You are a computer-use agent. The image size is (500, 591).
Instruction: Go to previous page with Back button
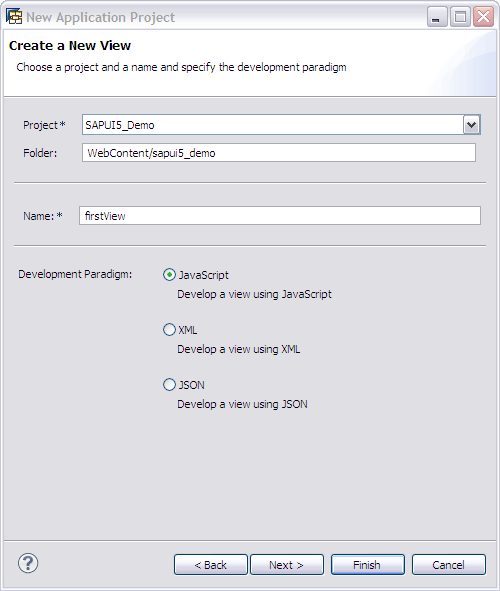coord(211,565)
